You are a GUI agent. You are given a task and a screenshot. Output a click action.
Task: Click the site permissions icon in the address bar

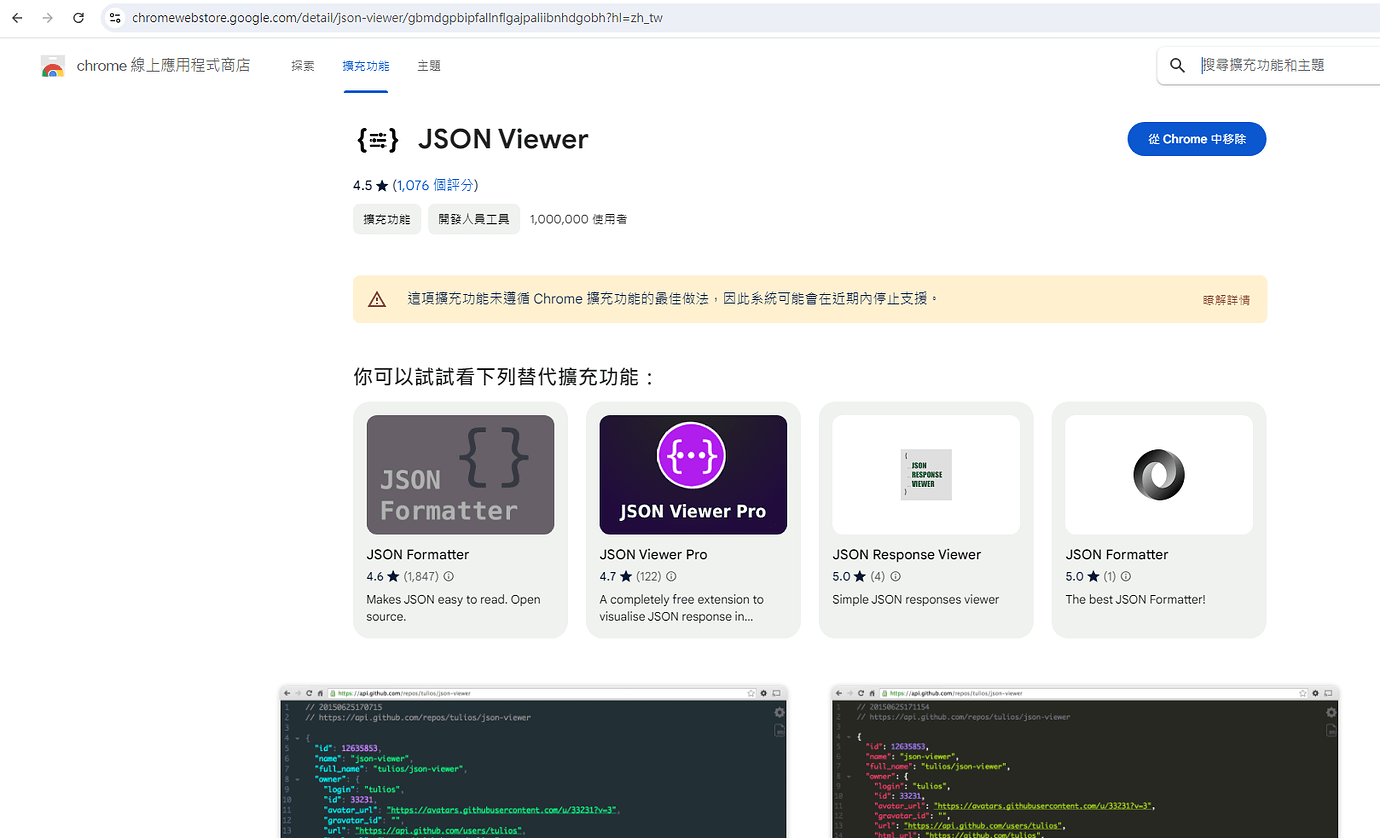click(115, 17)
